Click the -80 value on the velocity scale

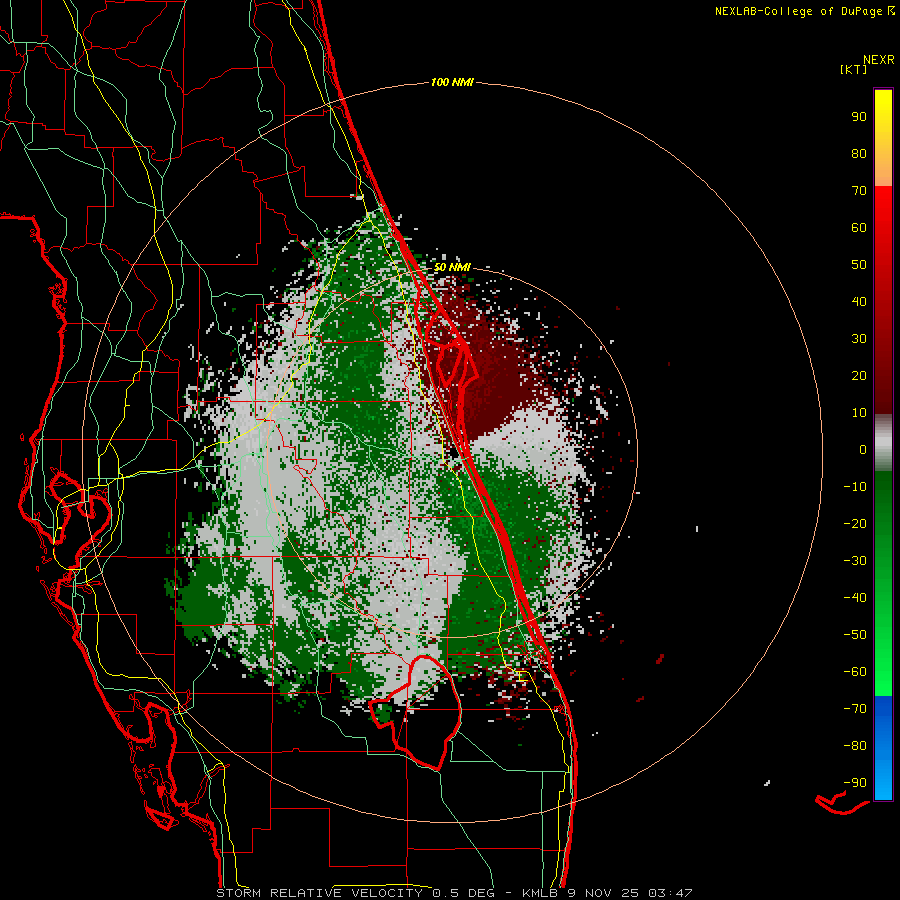(855, 746)
